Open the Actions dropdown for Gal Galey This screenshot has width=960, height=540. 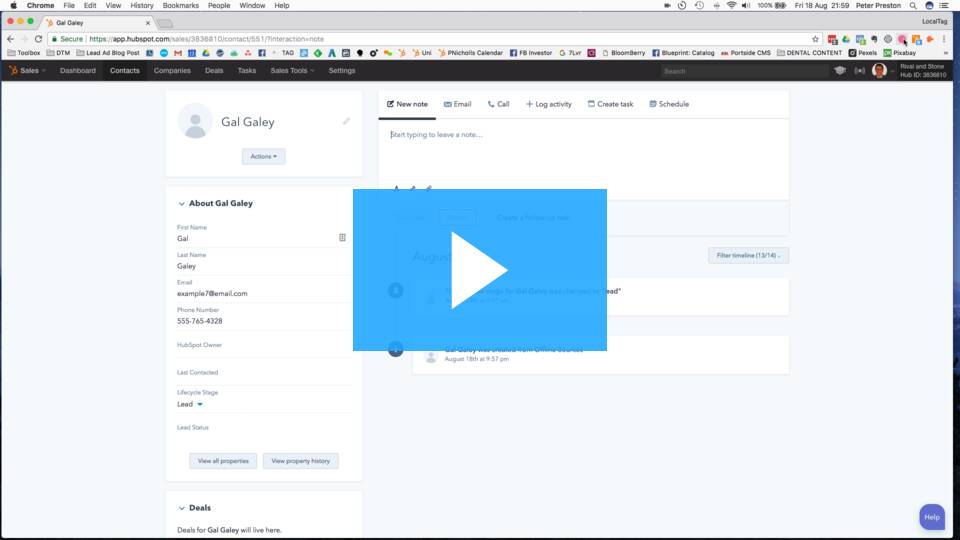click(x=263, y=156)
